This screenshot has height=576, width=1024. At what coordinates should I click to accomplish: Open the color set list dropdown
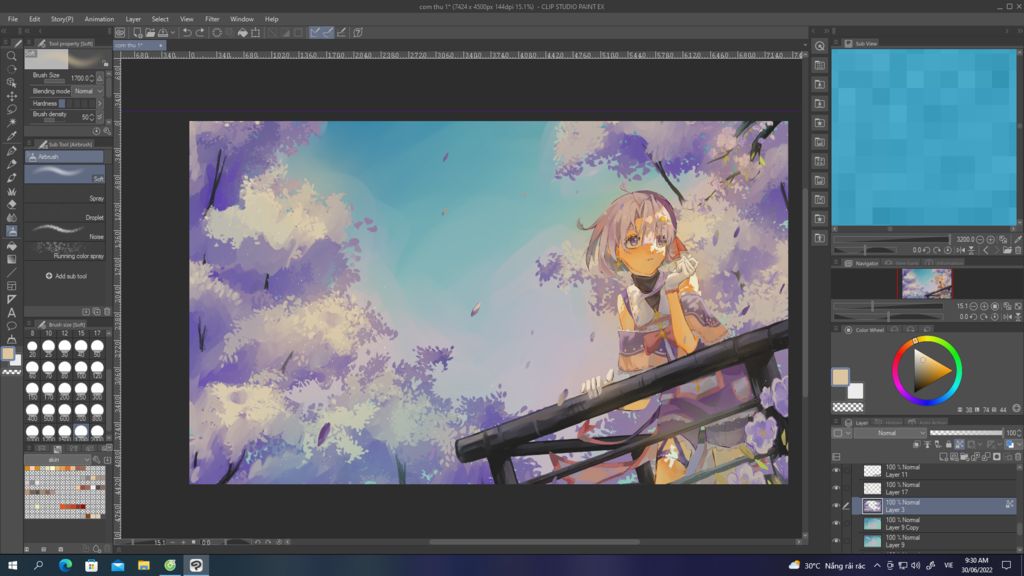pyautogui.click(x=57, y=460)
